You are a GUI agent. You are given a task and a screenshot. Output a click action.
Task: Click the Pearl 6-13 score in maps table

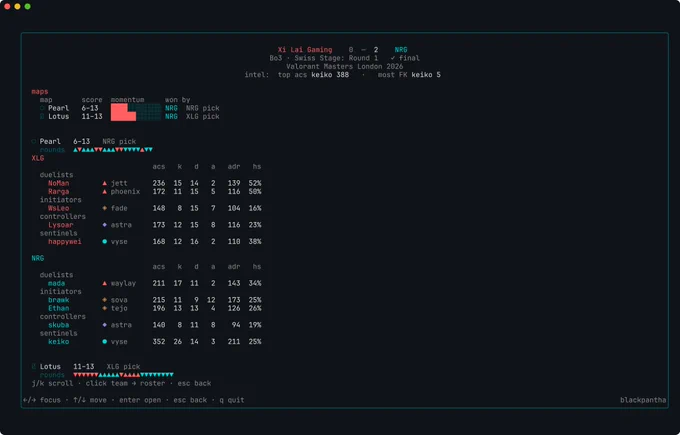click(x=90, y=108)
